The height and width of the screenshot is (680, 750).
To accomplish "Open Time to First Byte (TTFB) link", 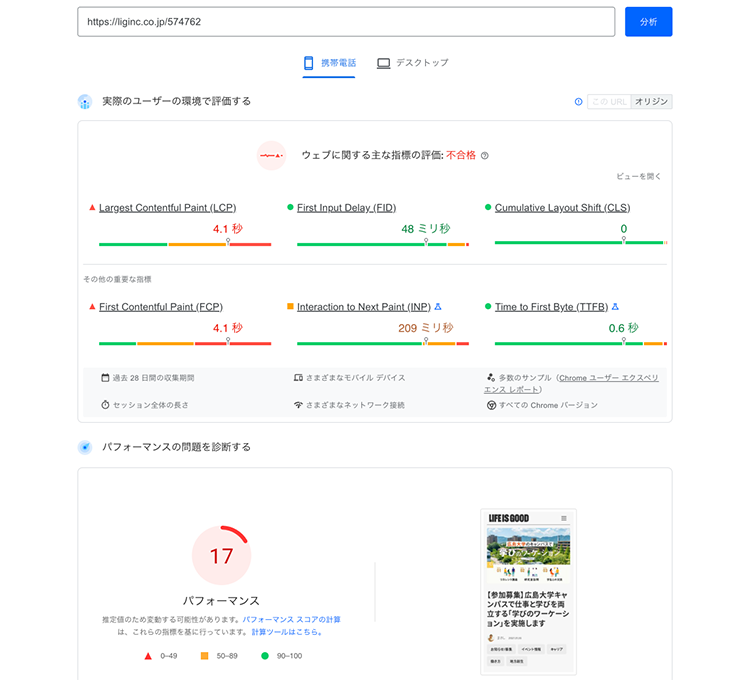I will click(551, 307).
